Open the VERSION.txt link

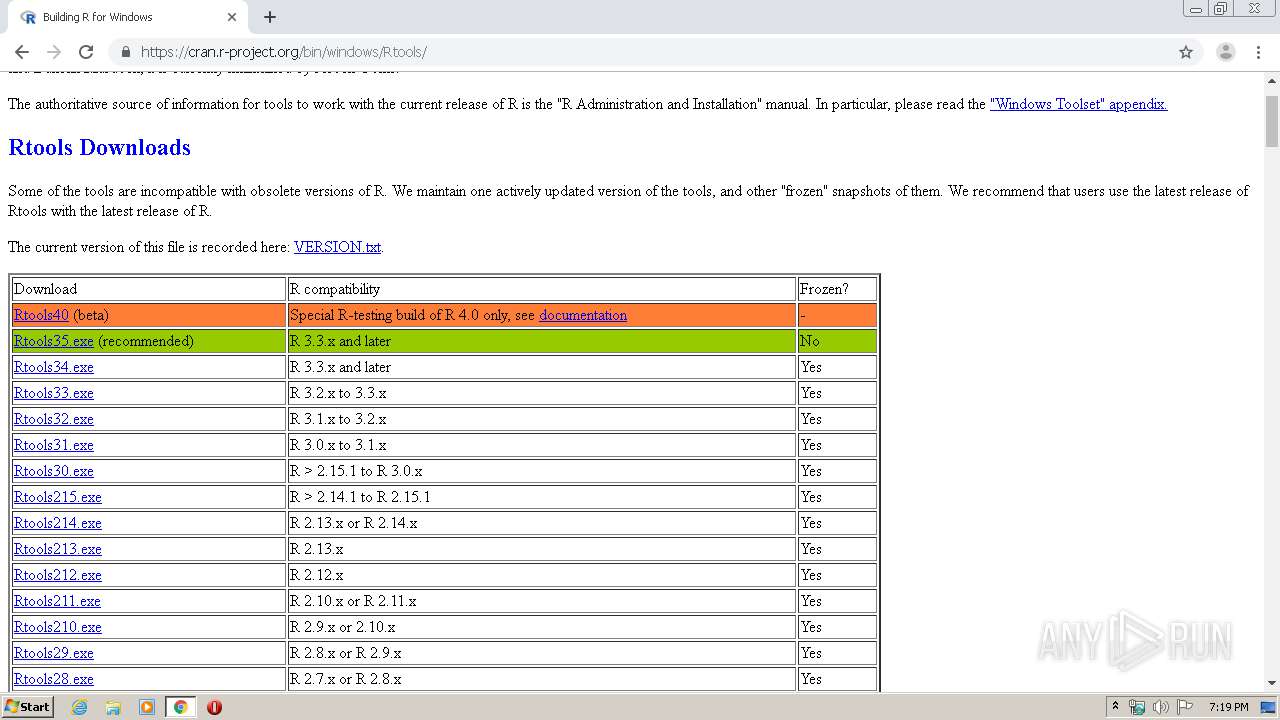(x=337, y=247)
